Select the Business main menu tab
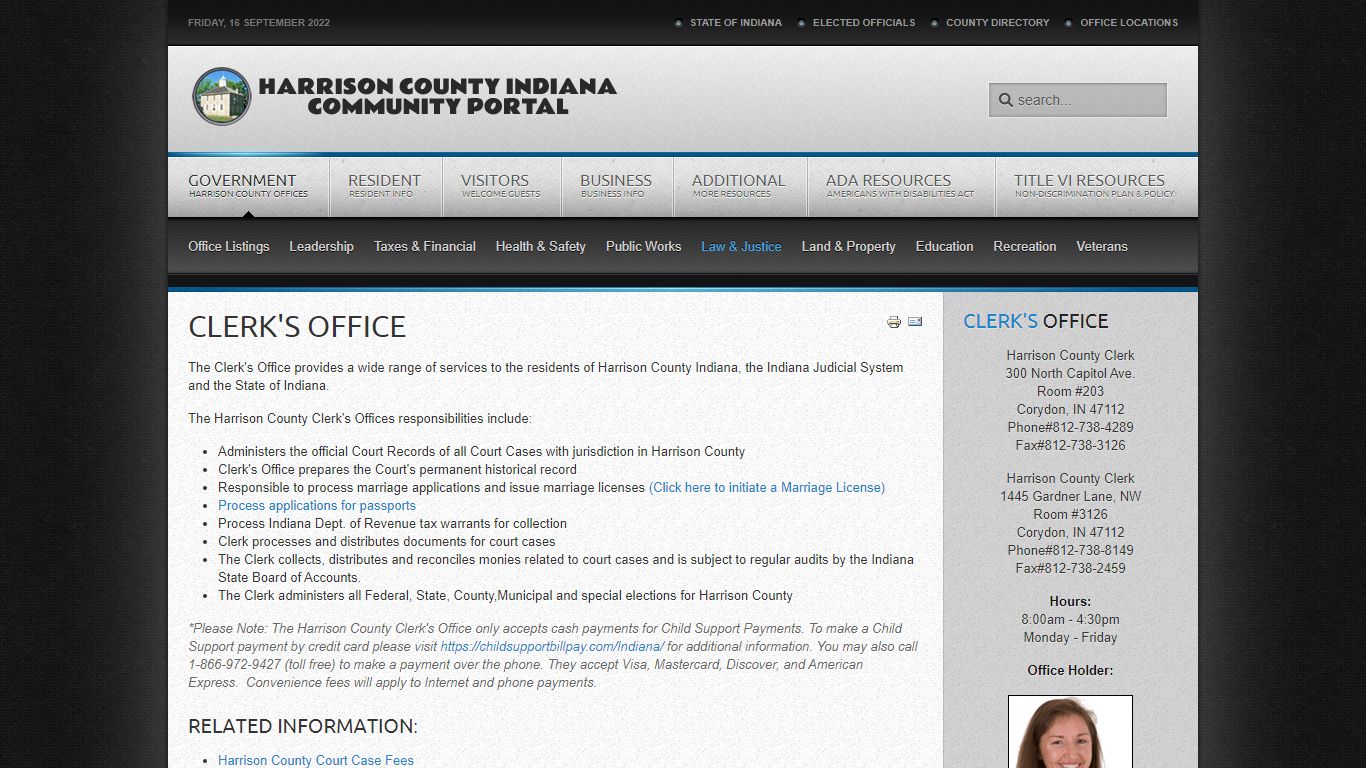 [x=616, y=186]
